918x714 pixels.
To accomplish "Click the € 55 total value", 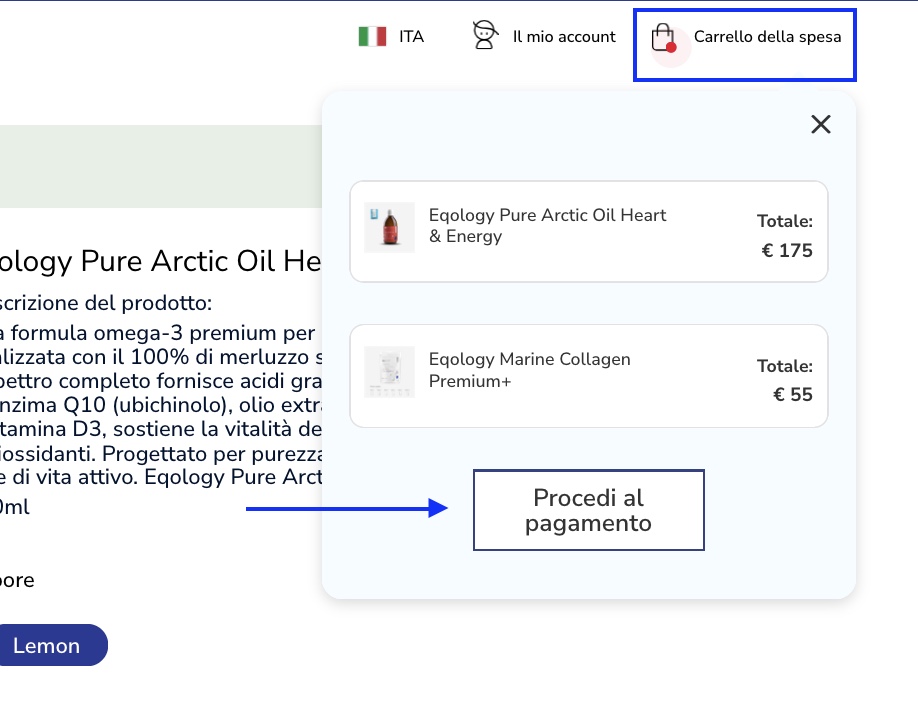I will (x=793, y=394).
